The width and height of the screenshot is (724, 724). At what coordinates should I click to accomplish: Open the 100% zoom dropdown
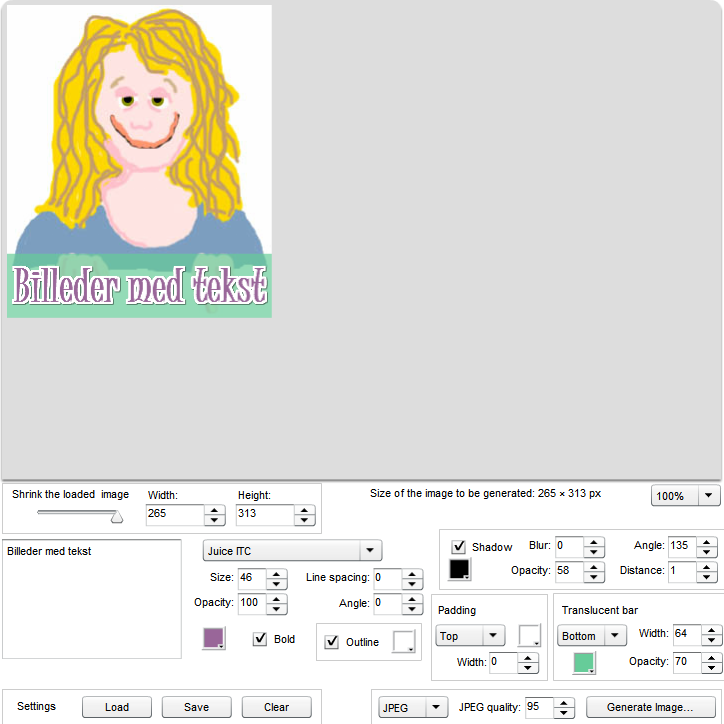pos(685,496)
